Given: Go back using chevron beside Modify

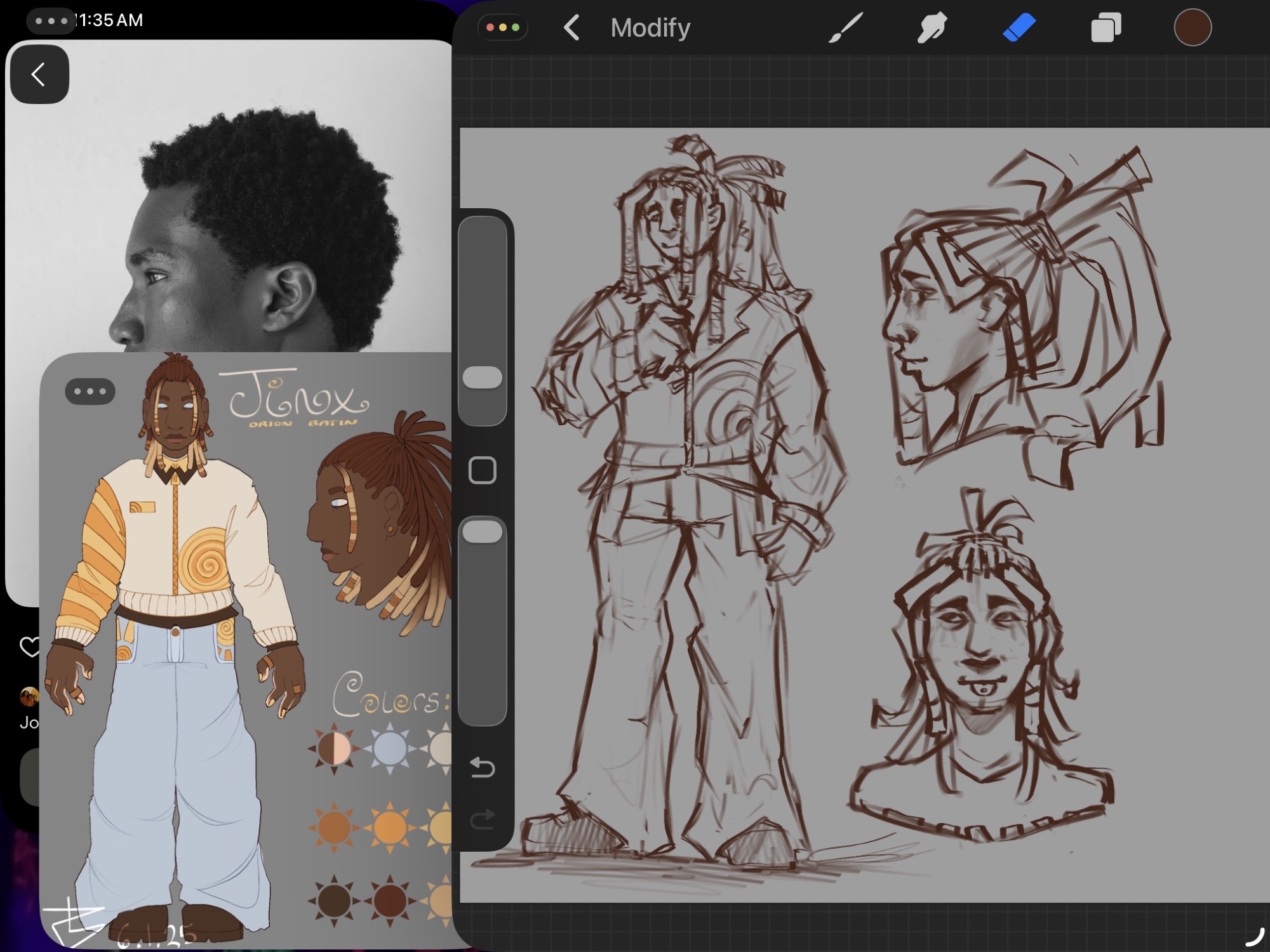Looking at the screenshot, I should pos(571,29).
